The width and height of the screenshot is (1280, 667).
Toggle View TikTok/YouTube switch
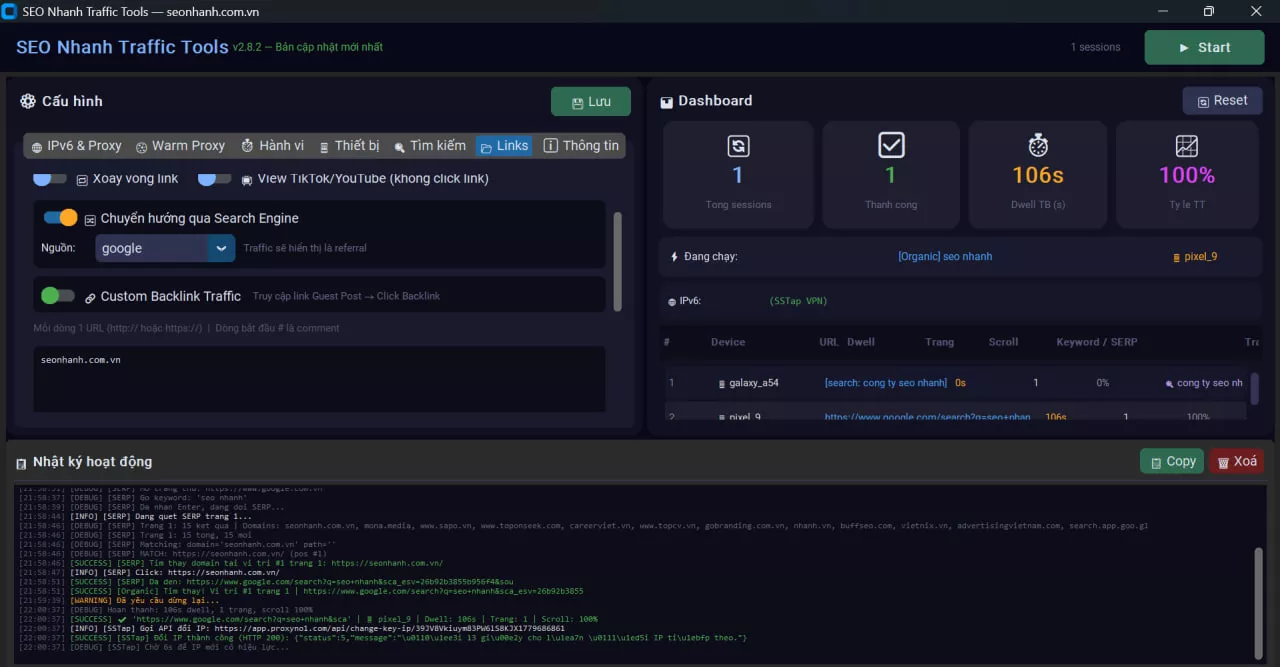click(x=214, y=178)
